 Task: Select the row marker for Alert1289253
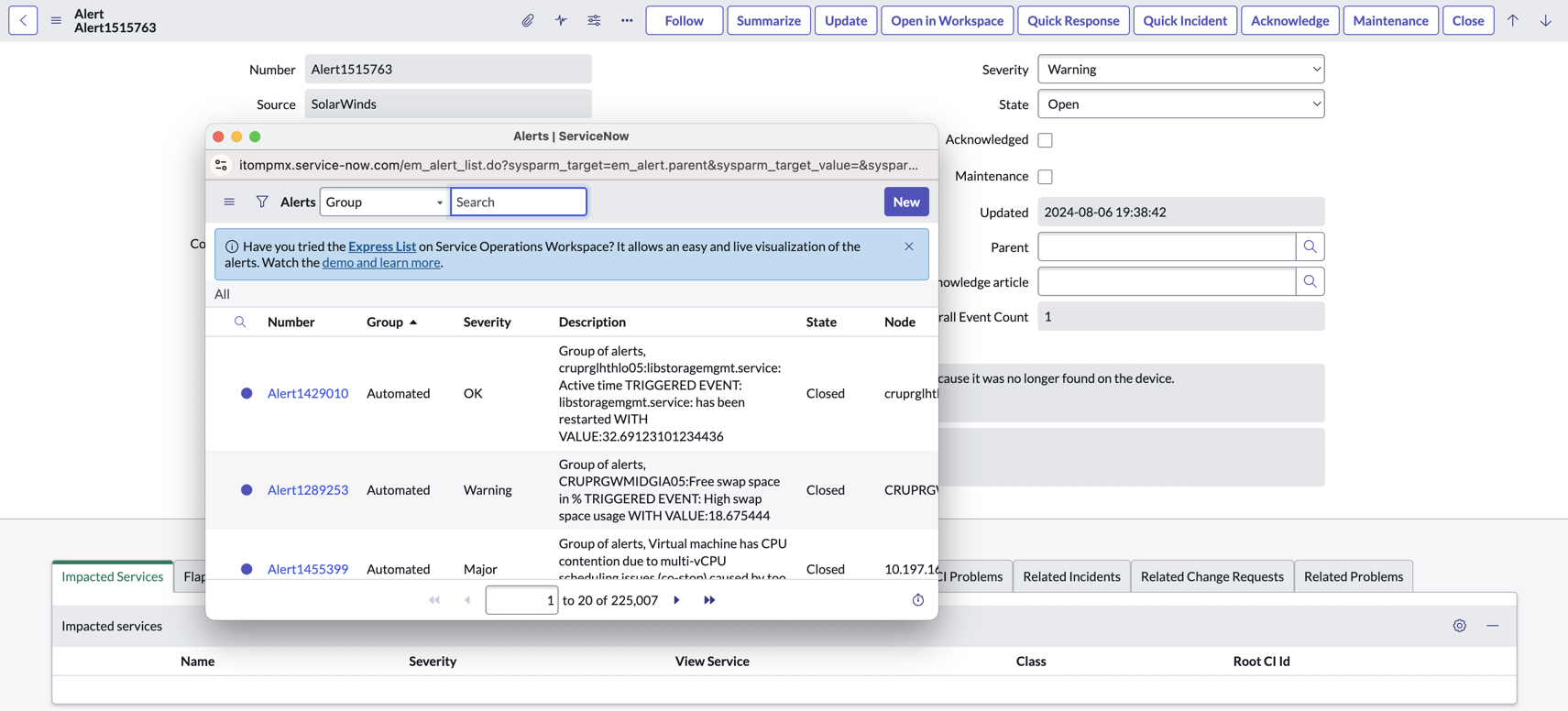coord(247,490)
